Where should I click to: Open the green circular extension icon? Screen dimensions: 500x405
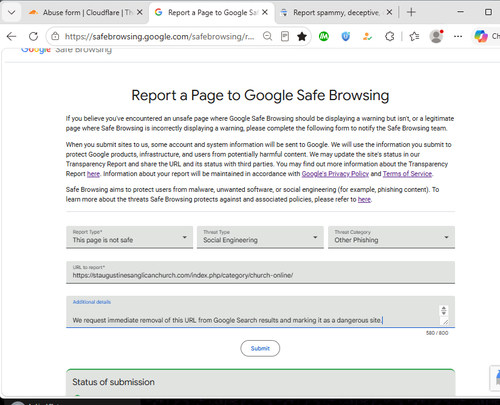pos(324,36)
